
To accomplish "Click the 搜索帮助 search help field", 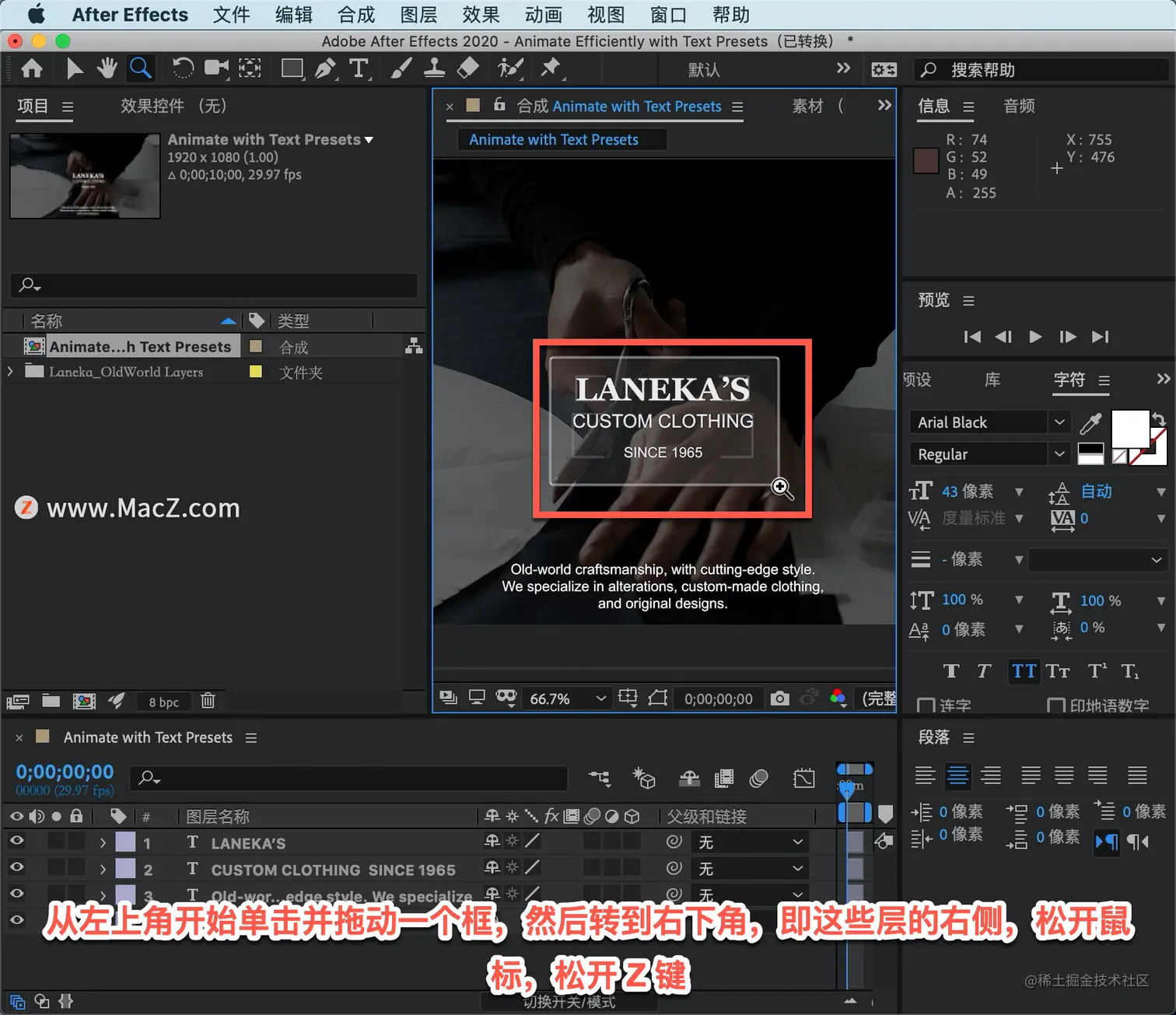I will click(1041, 70).
